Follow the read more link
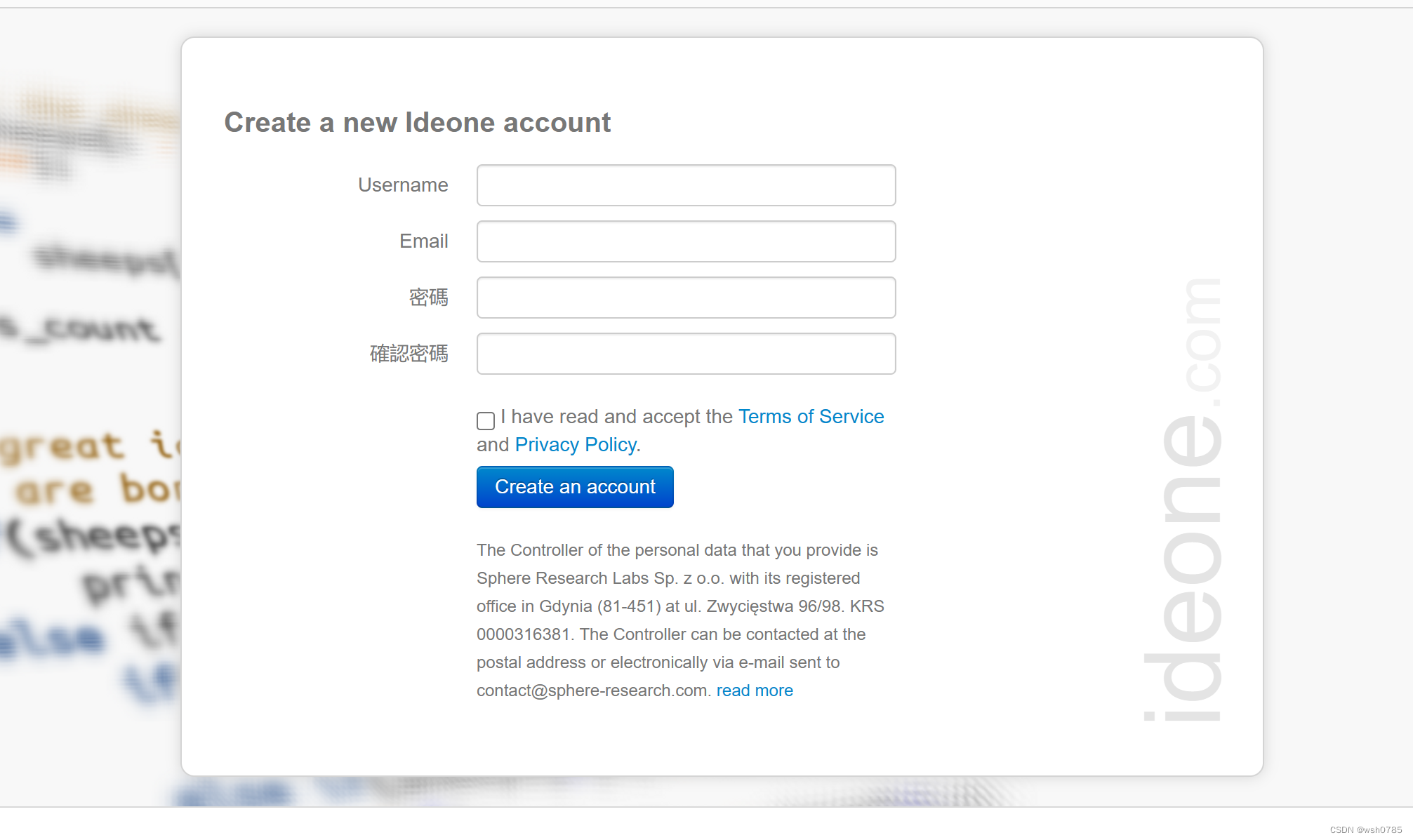 tap(755, 691)
